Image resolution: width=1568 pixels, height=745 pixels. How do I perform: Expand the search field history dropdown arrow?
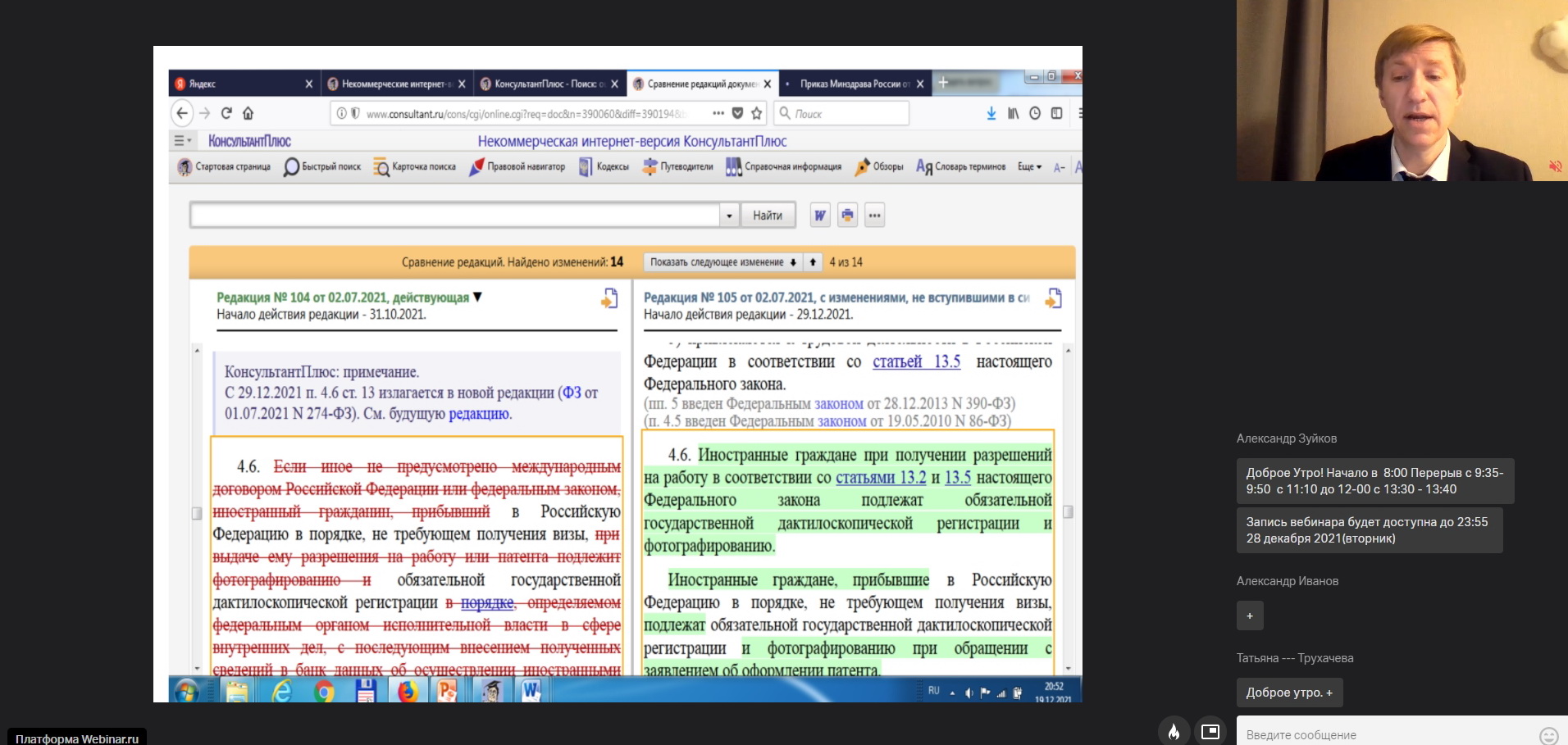tap(729, 216)
